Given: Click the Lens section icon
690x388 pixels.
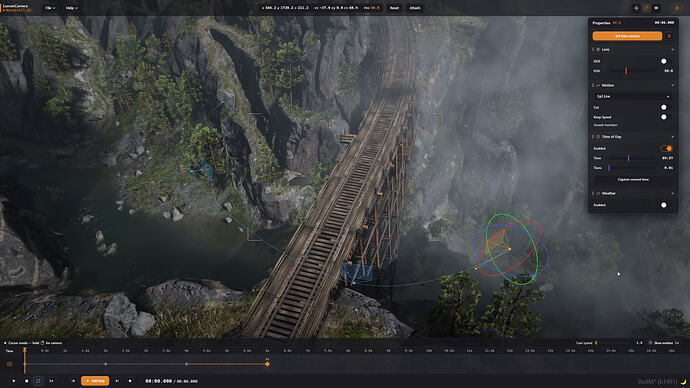Looking at the screenshot, I should pos(598,50).
